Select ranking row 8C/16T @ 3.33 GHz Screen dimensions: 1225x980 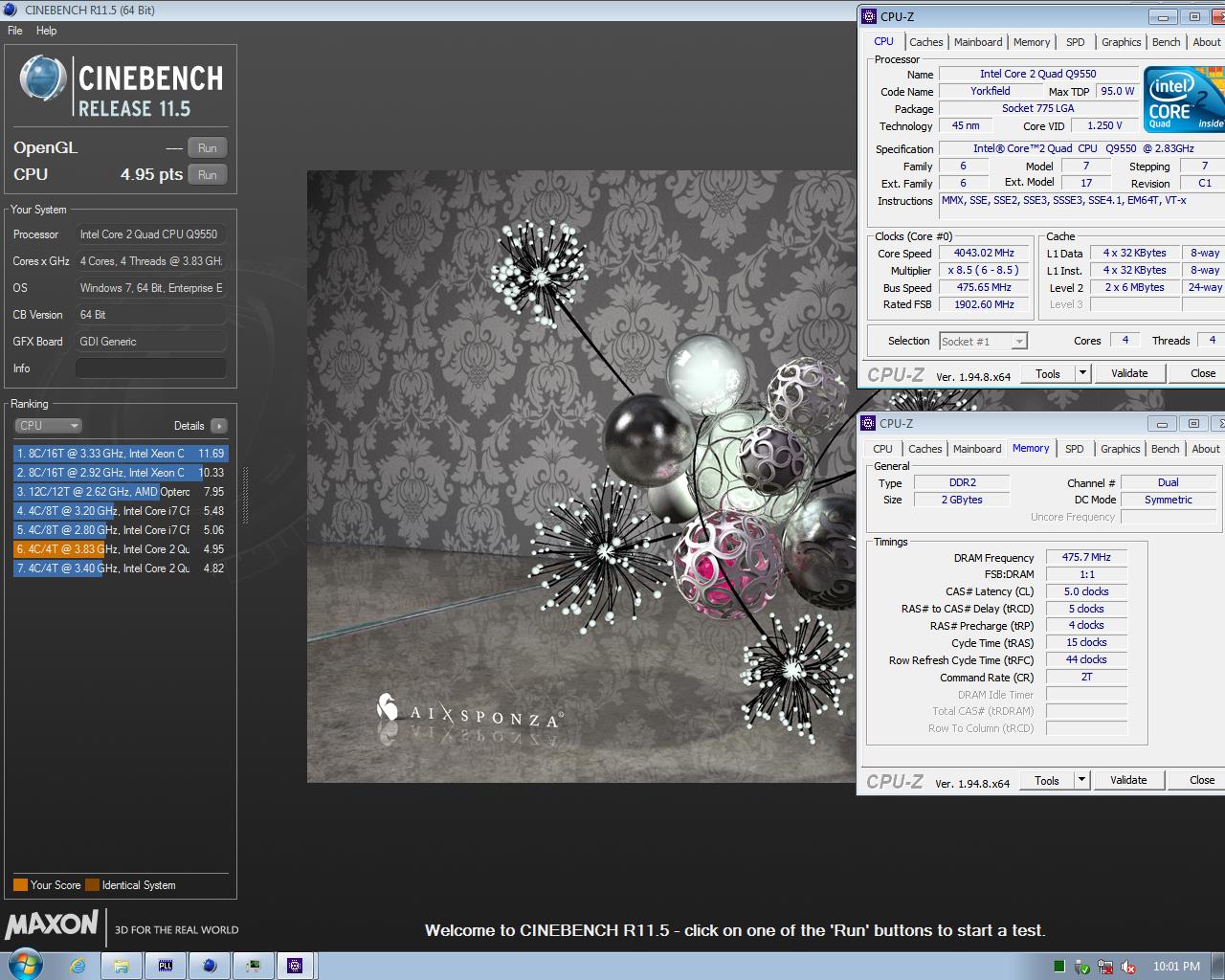pyautogui.click(x=121, y=454)
